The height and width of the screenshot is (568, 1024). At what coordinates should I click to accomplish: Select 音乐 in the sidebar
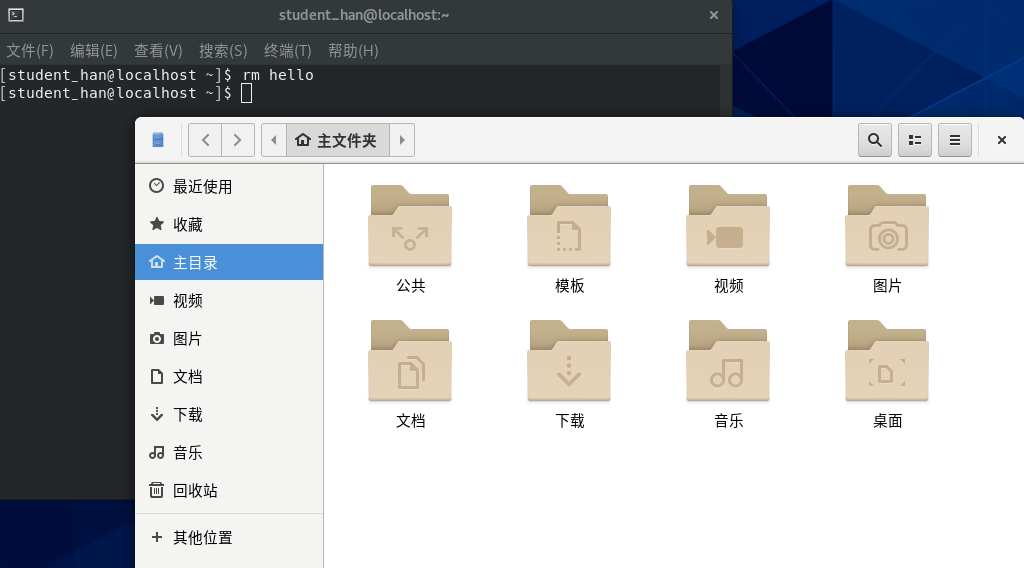tap(229, 452)
